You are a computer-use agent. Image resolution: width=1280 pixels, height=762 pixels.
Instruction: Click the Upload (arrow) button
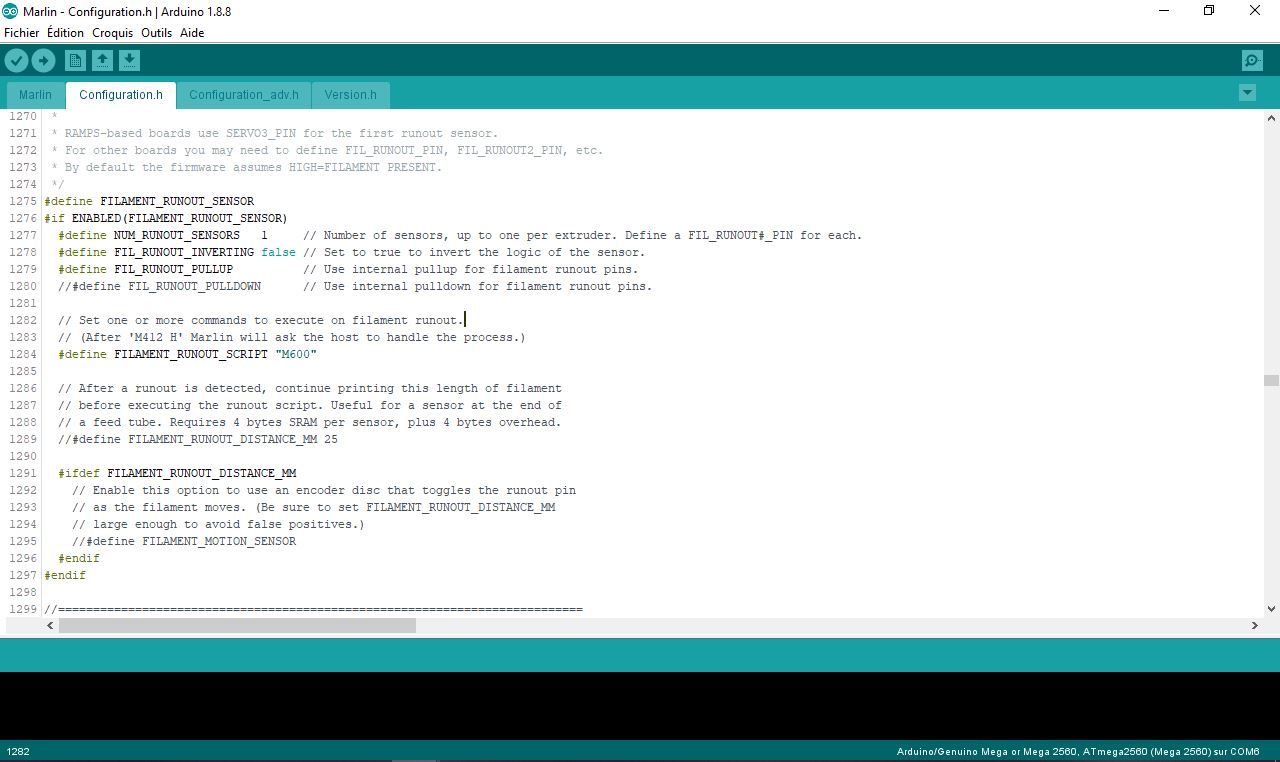43,61
